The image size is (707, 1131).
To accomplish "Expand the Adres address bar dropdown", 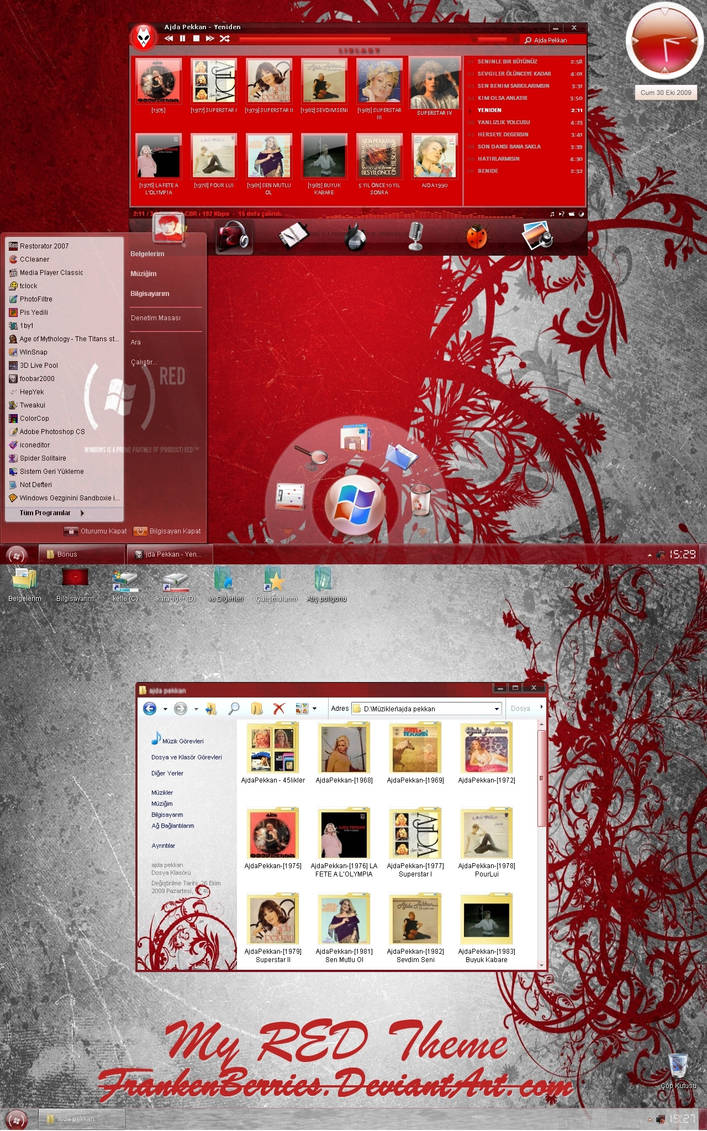I will [x=496, y=709].
